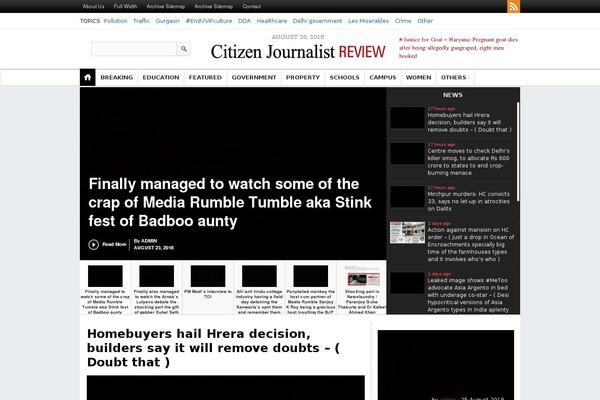Click the right sidebar banner image
The image size is (600, 400).
pos(446,365)
